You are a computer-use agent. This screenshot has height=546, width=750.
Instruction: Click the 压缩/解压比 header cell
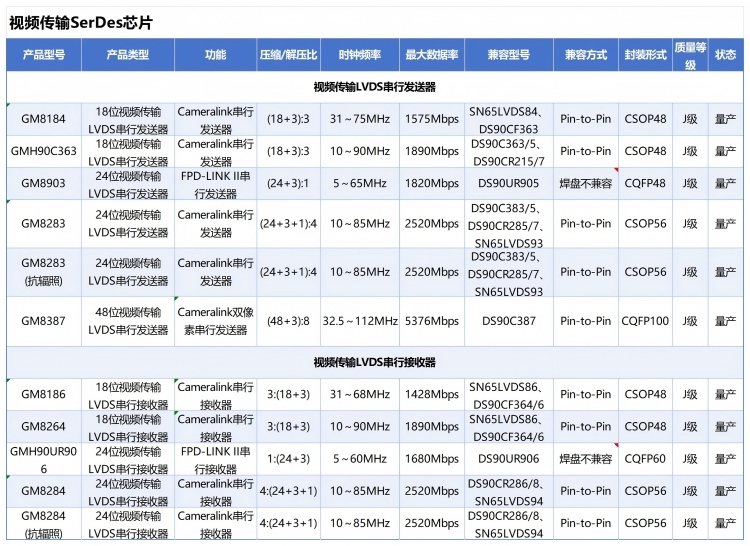(x=288, y=55)
